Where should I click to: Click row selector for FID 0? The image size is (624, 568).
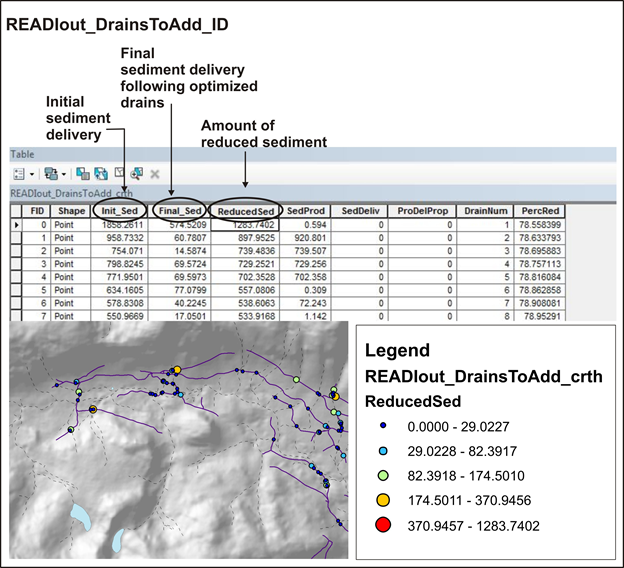(x=16, y=226)
